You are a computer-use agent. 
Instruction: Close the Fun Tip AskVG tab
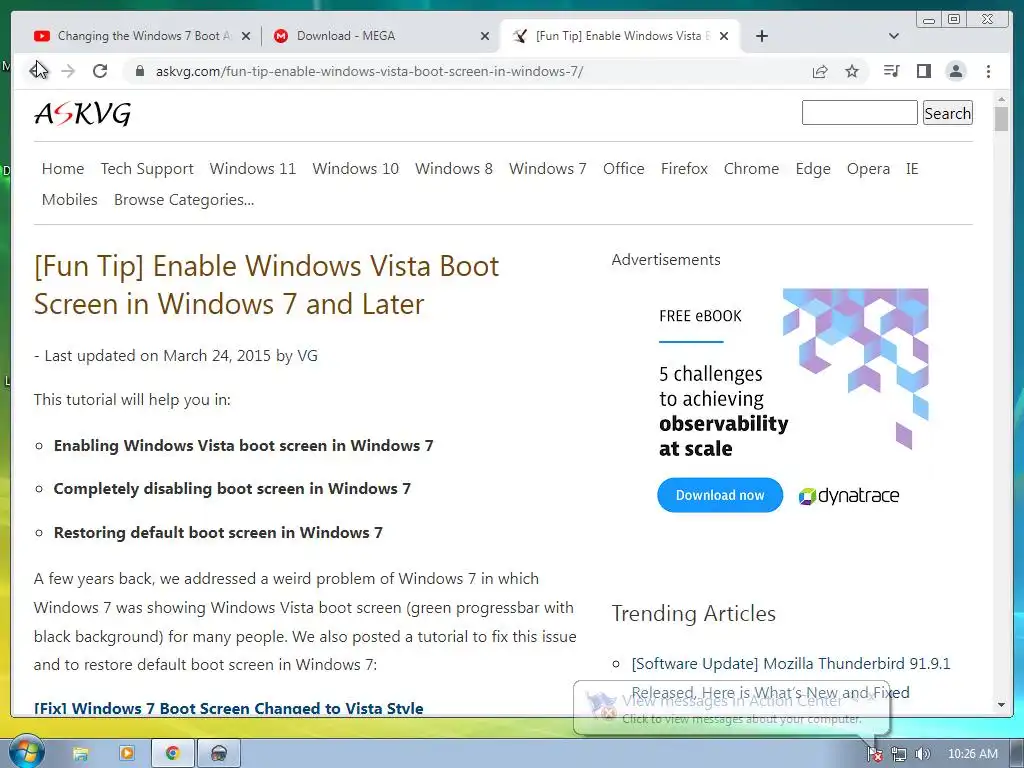pos(724,37)
